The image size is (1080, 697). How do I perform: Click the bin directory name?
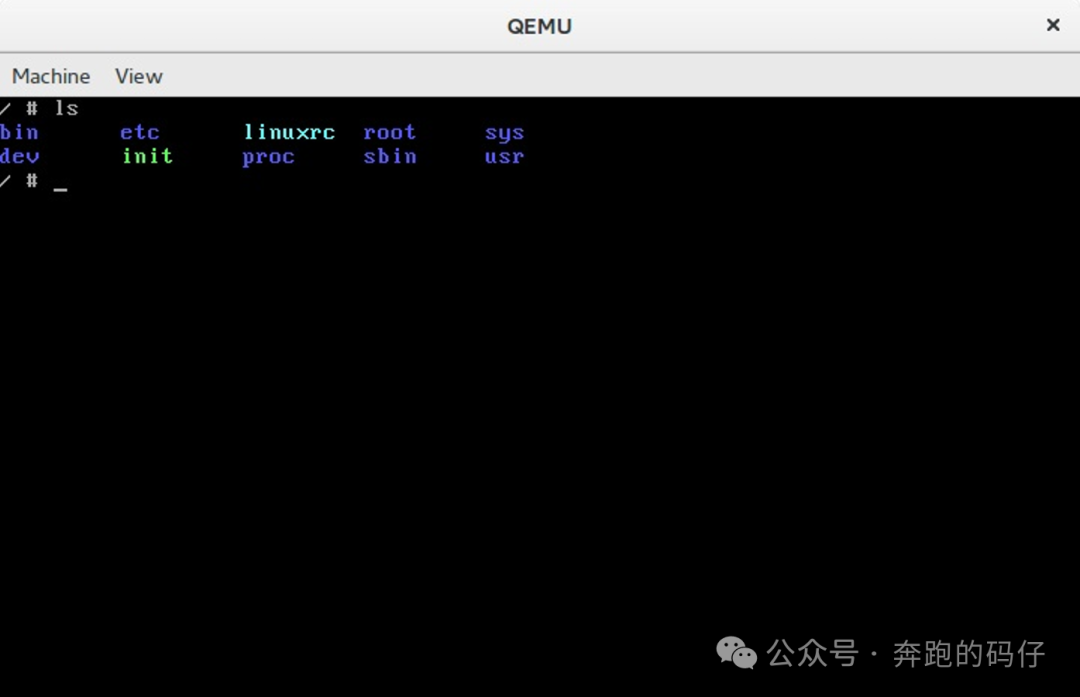click(20, 131)
